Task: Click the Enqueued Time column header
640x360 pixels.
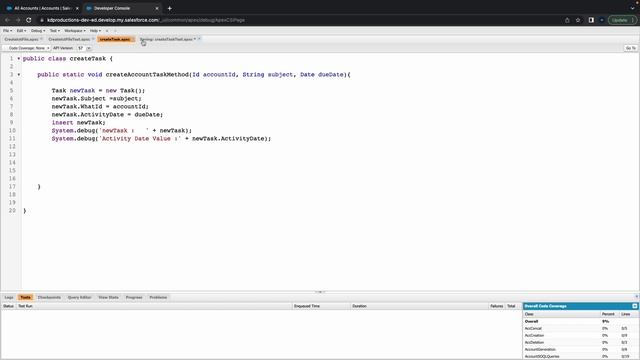Action: pyautogui.click(x=321, y=306)
